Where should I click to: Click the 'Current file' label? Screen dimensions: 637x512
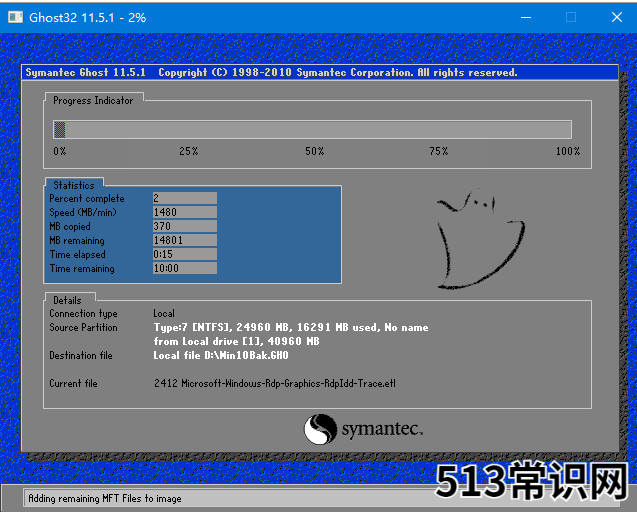(74, 383)
